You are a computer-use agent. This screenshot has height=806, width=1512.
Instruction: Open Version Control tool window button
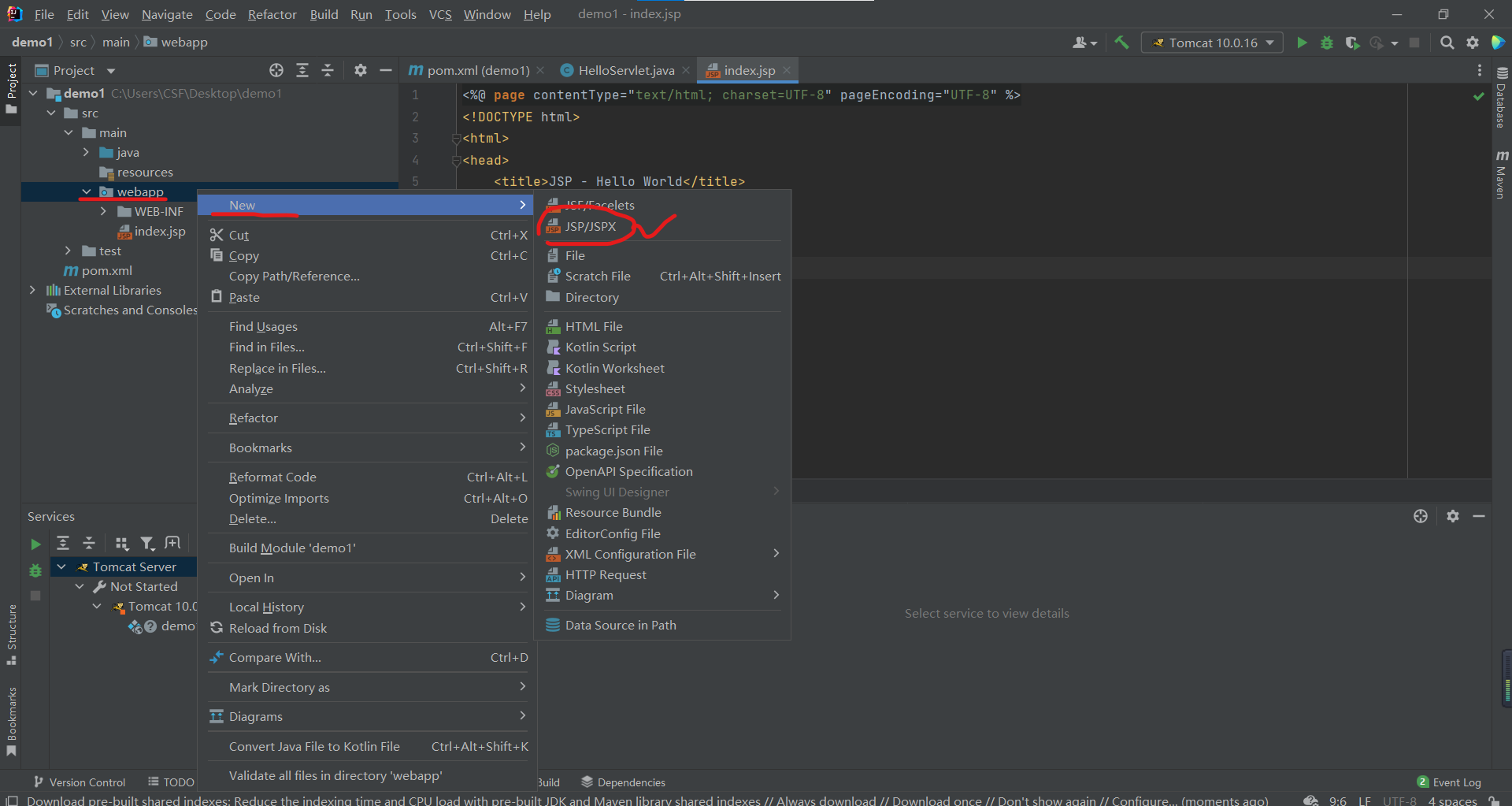coord(80,782)
